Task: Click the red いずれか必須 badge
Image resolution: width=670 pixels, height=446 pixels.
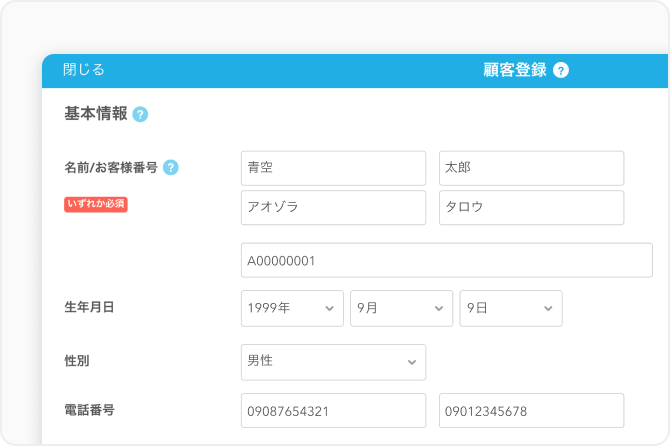Action: tap(96, 204)
